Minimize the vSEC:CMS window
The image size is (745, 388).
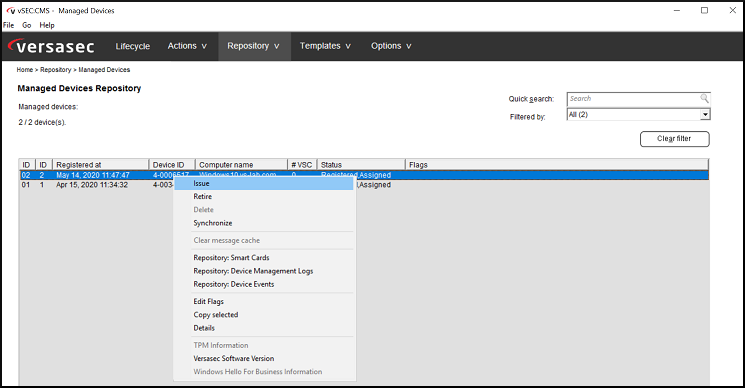(677, 10)
